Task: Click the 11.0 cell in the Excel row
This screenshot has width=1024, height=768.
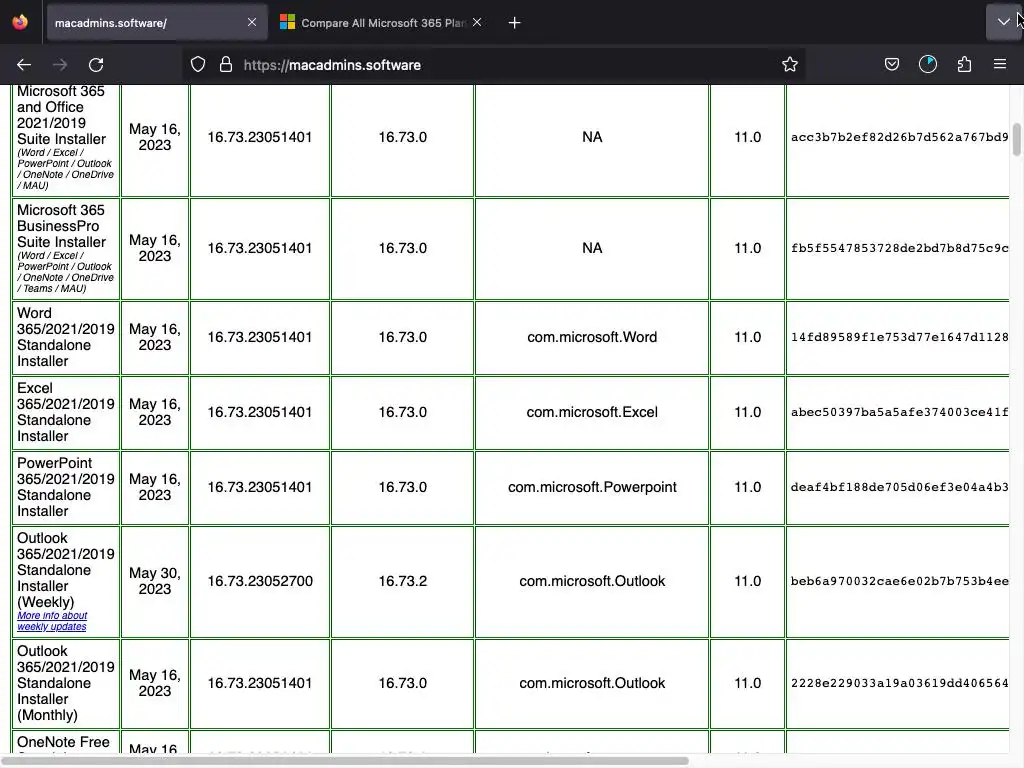Action: [748, 412]
